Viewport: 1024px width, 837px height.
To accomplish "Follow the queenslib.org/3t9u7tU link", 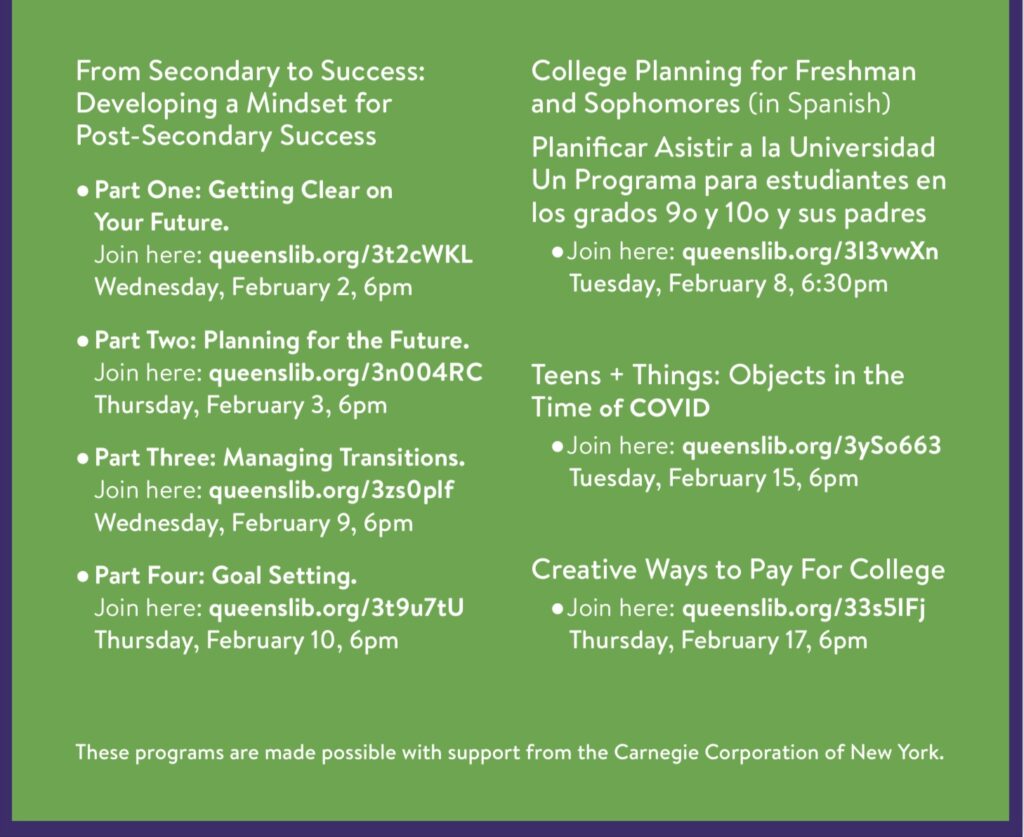I will click(336, 607).
